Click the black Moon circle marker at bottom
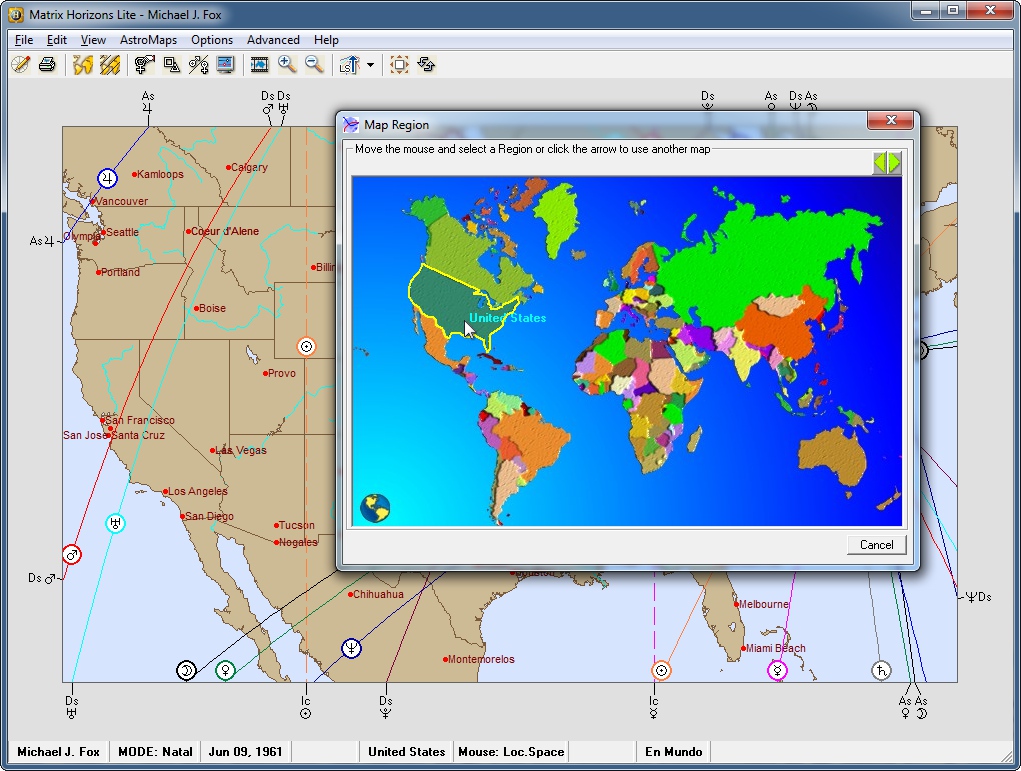 point(186,670)
